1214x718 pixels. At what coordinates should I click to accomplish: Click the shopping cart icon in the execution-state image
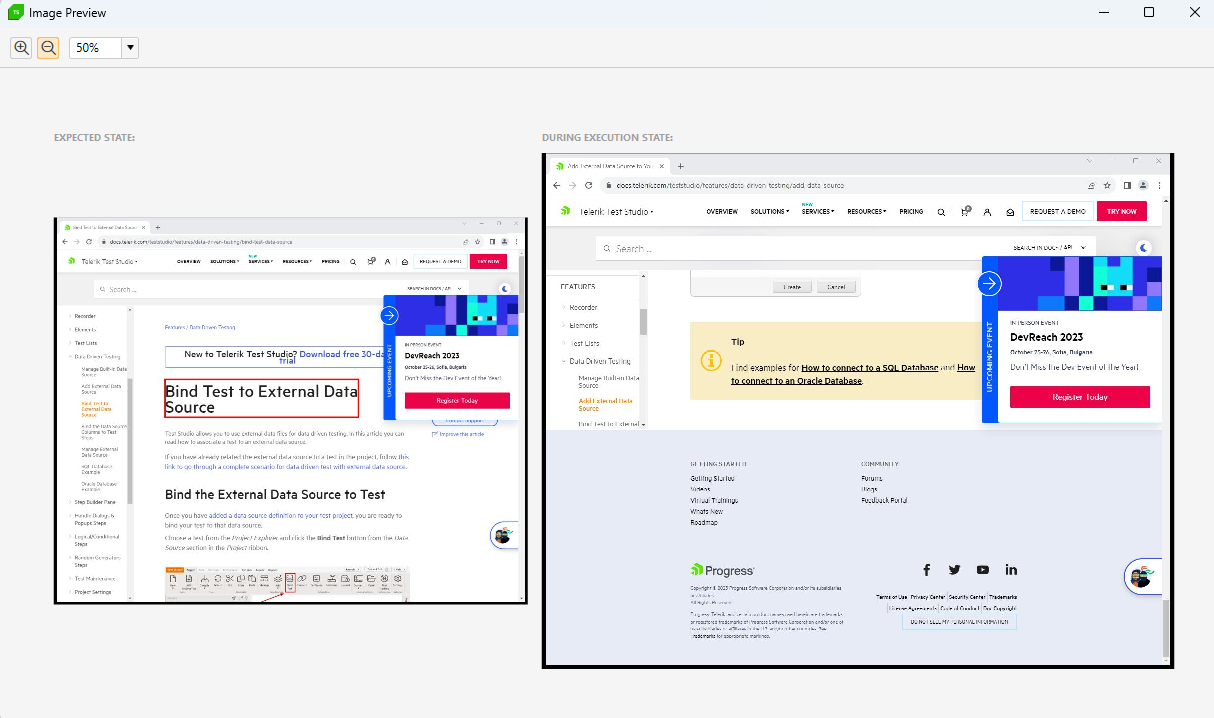click(965, 211)
